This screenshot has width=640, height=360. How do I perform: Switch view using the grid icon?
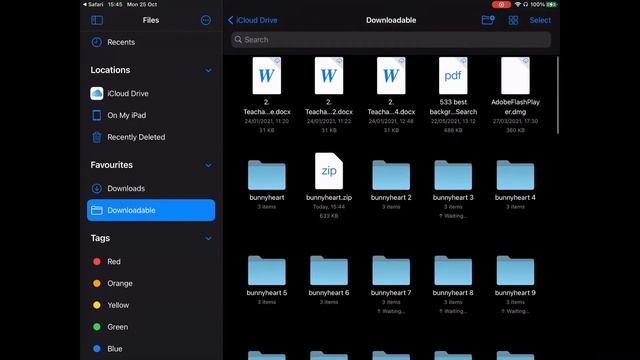(x=513, y=20)
